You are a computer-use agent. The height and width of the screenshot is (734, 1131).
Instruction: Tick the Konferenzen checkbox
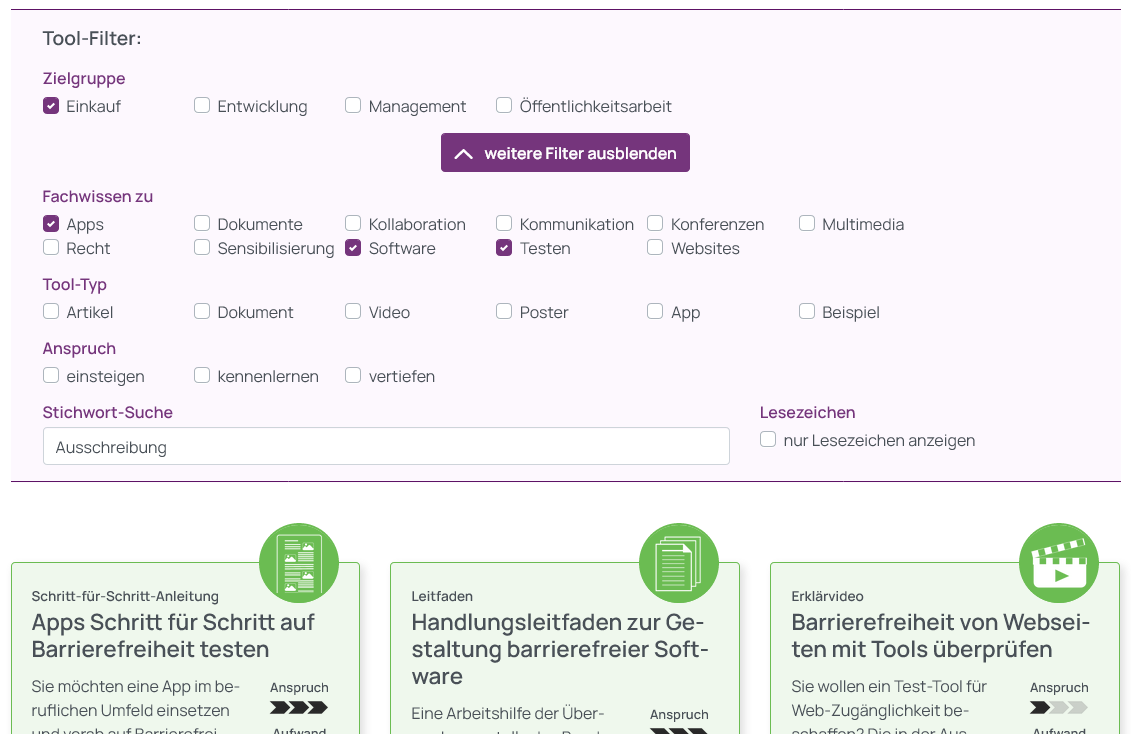coord(655,223)
